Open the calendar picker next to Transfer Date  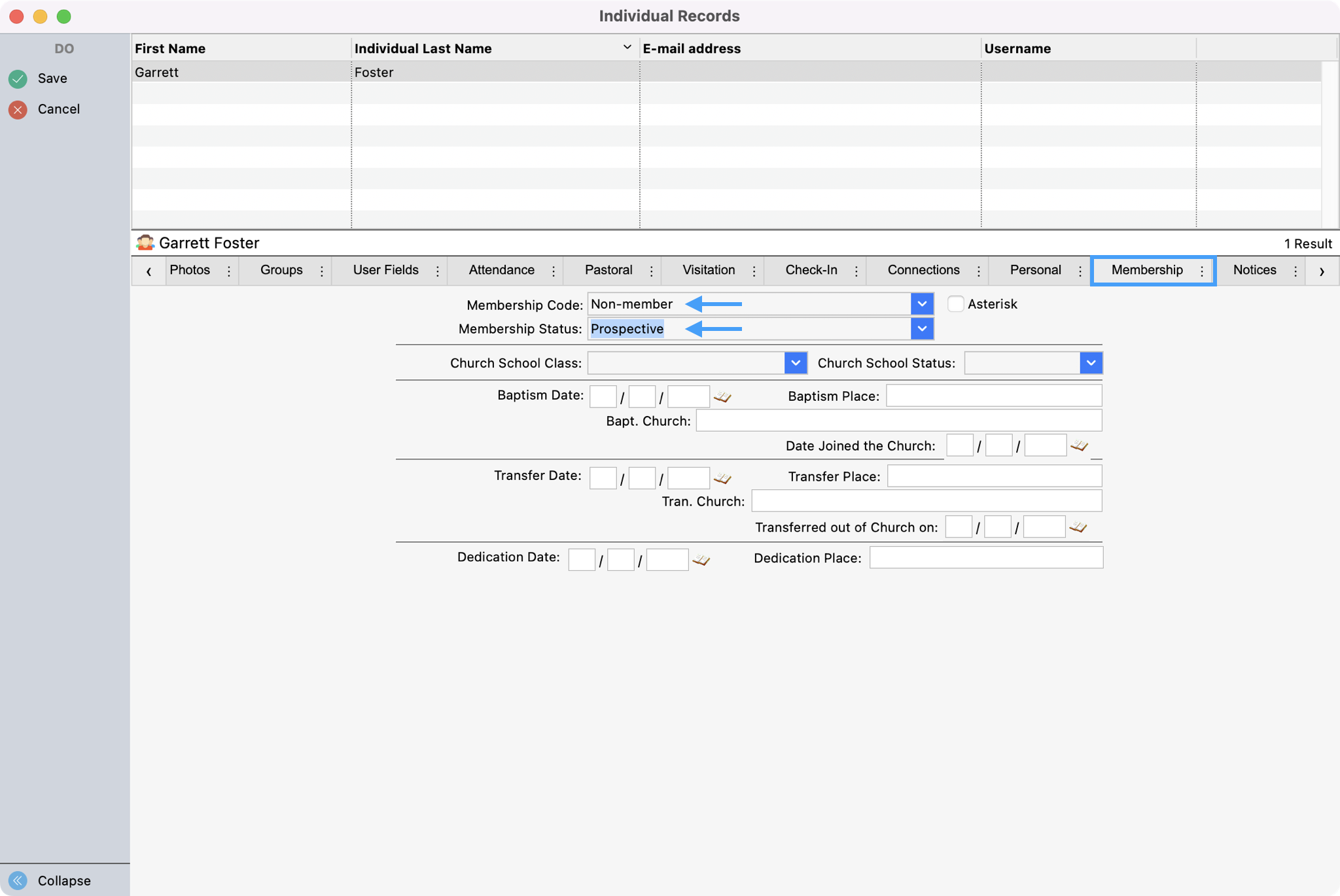(x=722, y=477)
